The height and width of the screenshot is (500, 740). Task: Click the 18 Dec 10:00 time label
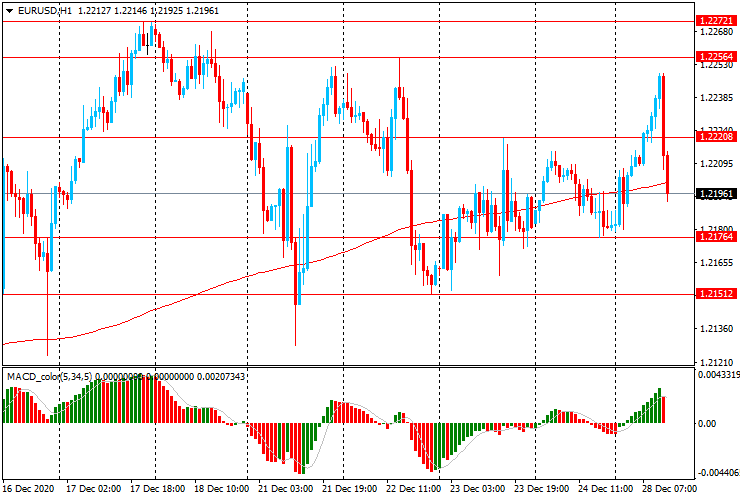tap(221, 488)
